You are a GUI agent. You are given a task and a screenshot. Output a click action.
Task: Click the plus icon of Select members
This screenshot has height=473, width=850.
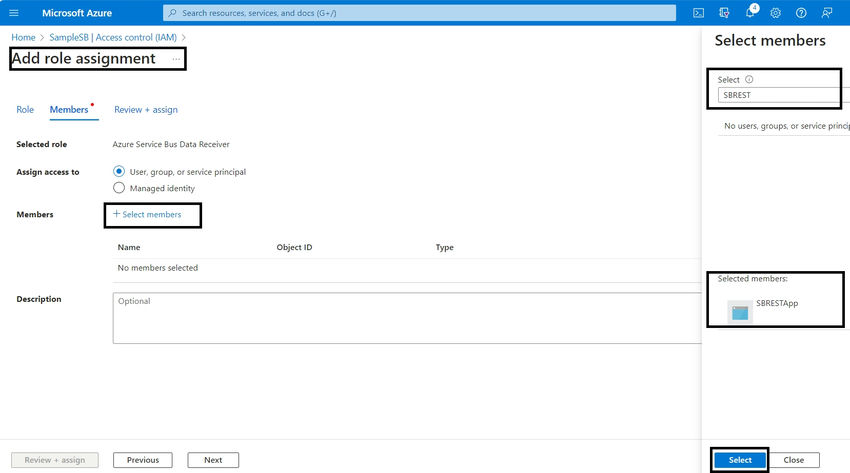pyautogui.click(x=116, y=214)
